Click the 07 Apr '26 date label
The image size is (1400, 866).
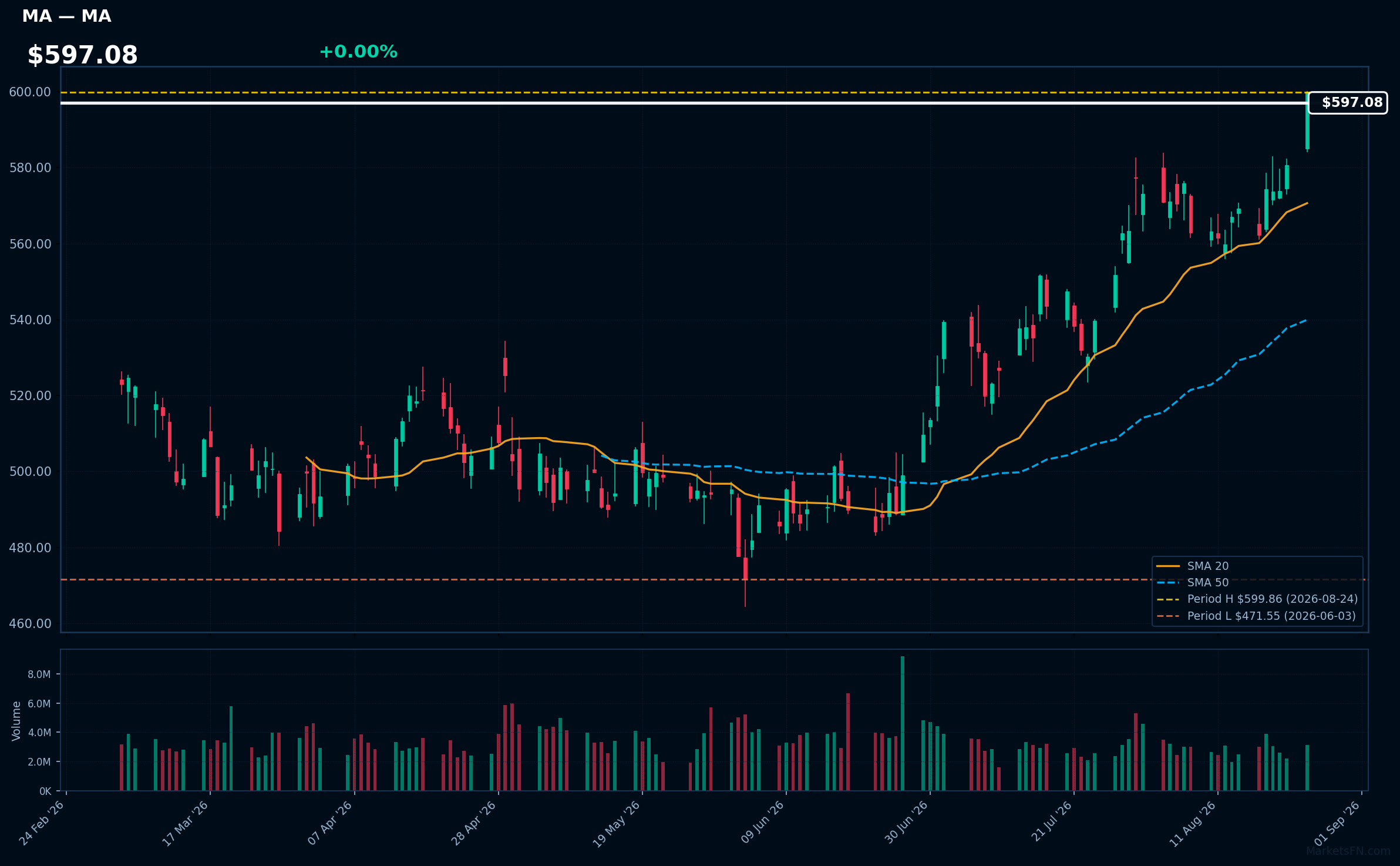(330, 823)
